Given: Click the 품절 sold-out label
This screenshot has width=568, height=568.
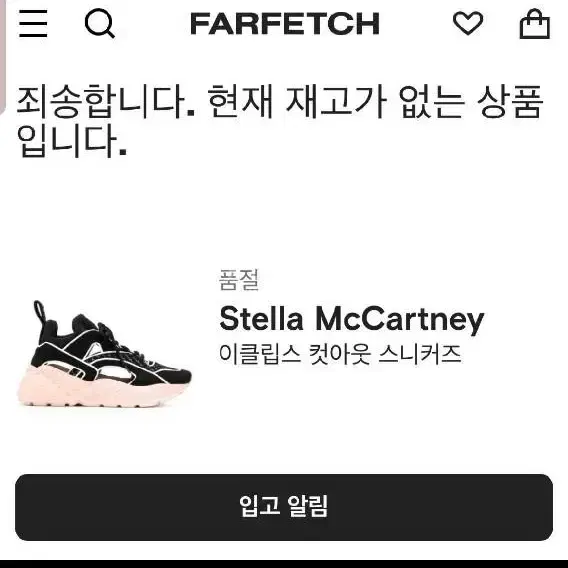Looking at the screenshot, I should coord(239,280).
